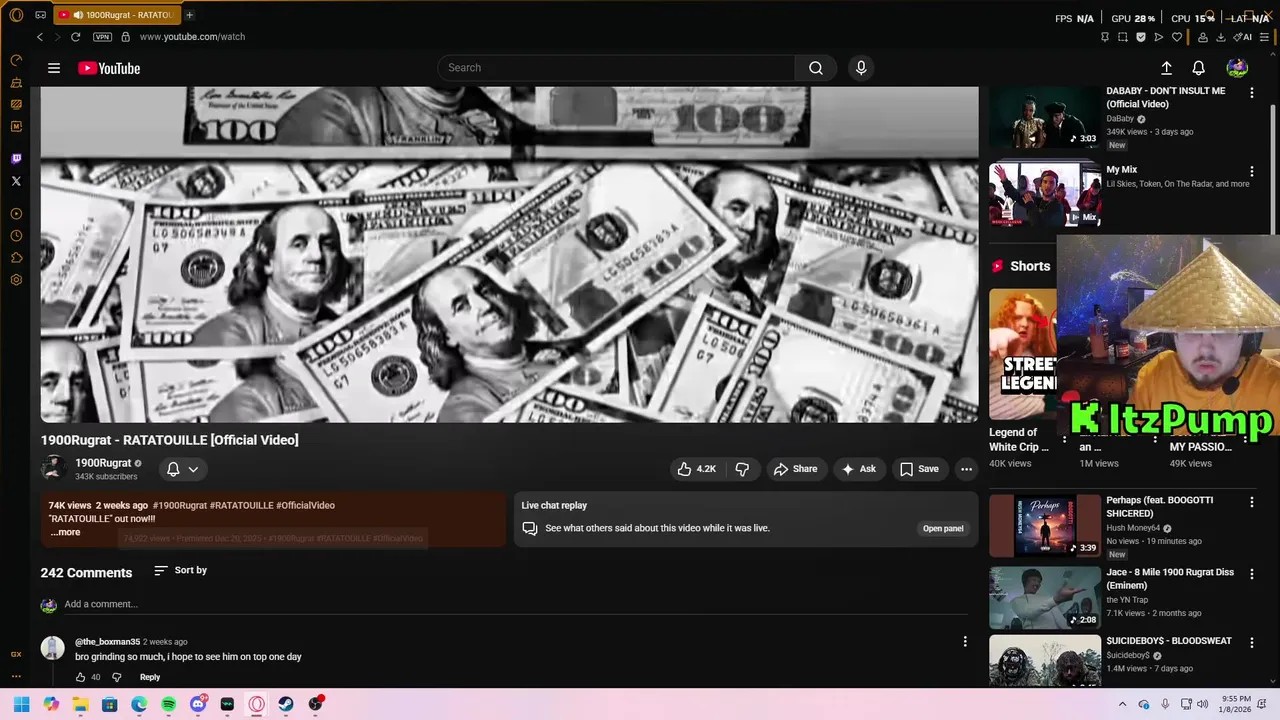
Task: Click the address bar URL
Action: (192, 37)
